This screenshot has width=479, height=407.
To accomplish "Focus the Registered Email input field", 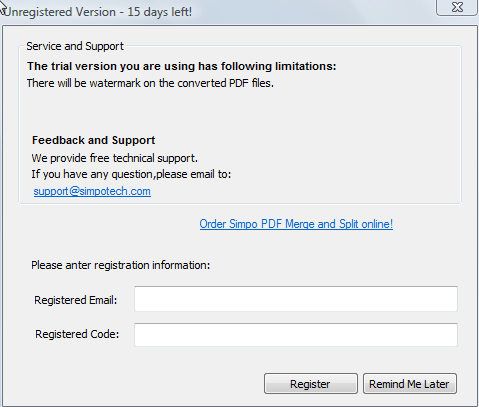I will 296,299.
